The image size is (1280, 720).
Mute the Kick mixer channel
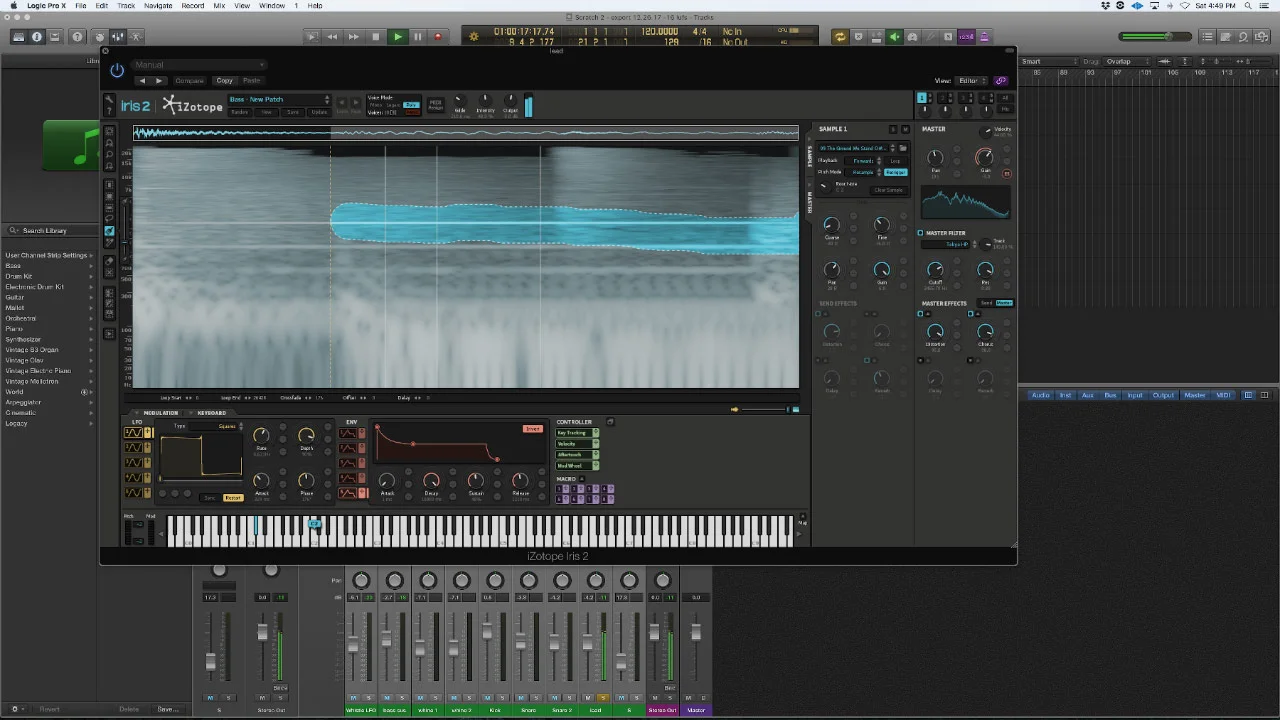488,698
